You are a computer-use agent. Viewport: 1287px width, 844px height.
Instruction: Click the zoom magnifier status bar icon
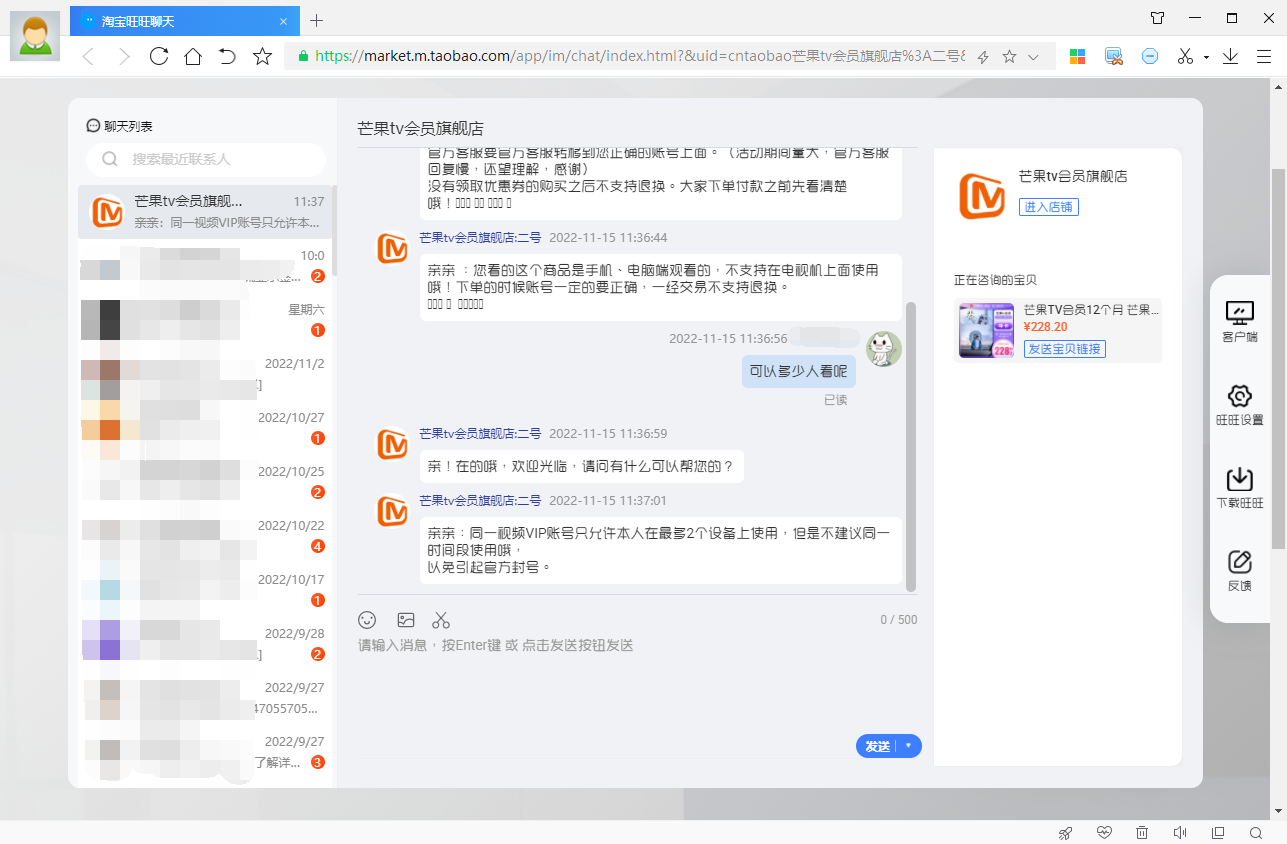tap(1256, 833)
